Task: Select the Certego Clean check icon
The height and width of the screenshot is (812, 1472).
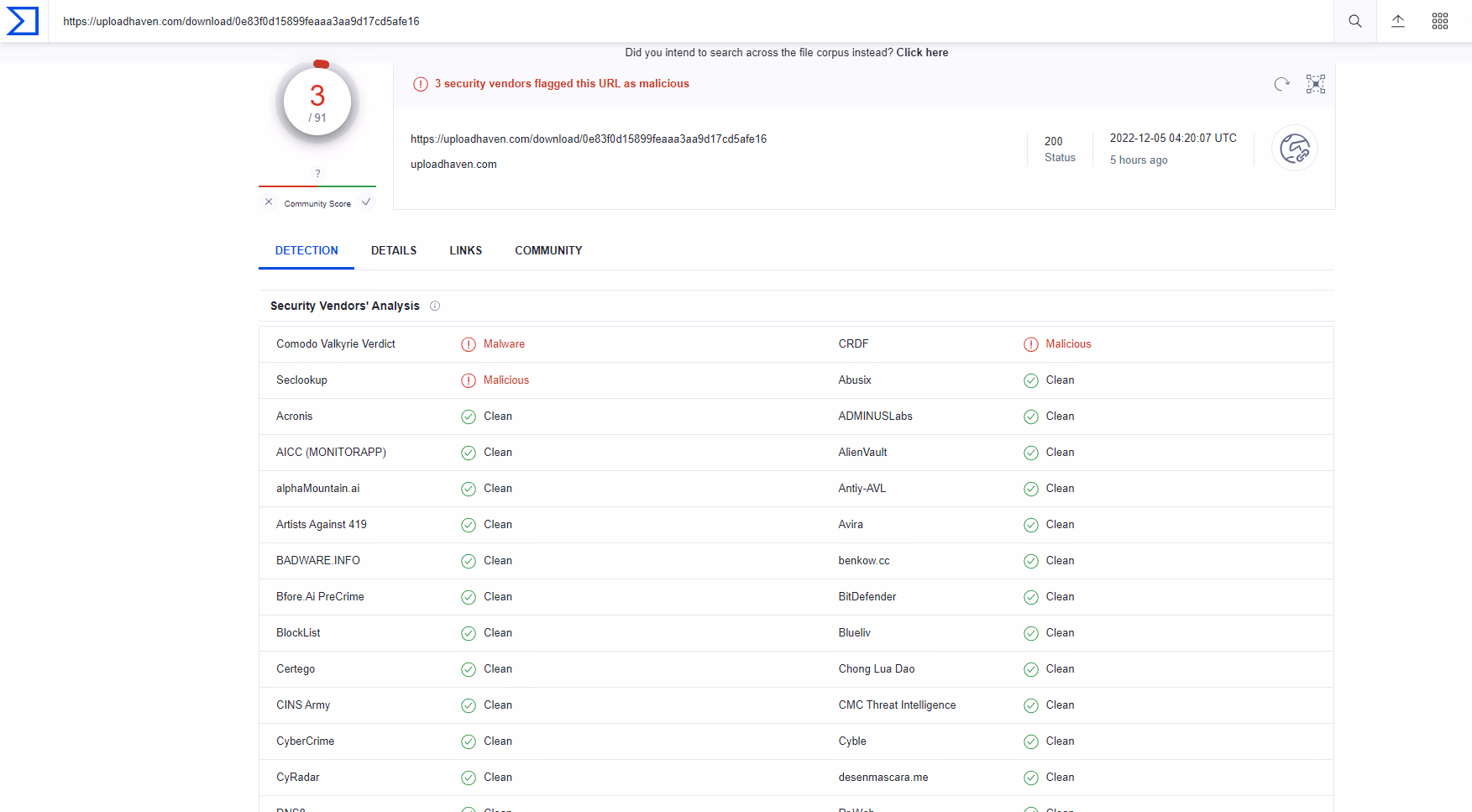Action: [x=469, y=669]
